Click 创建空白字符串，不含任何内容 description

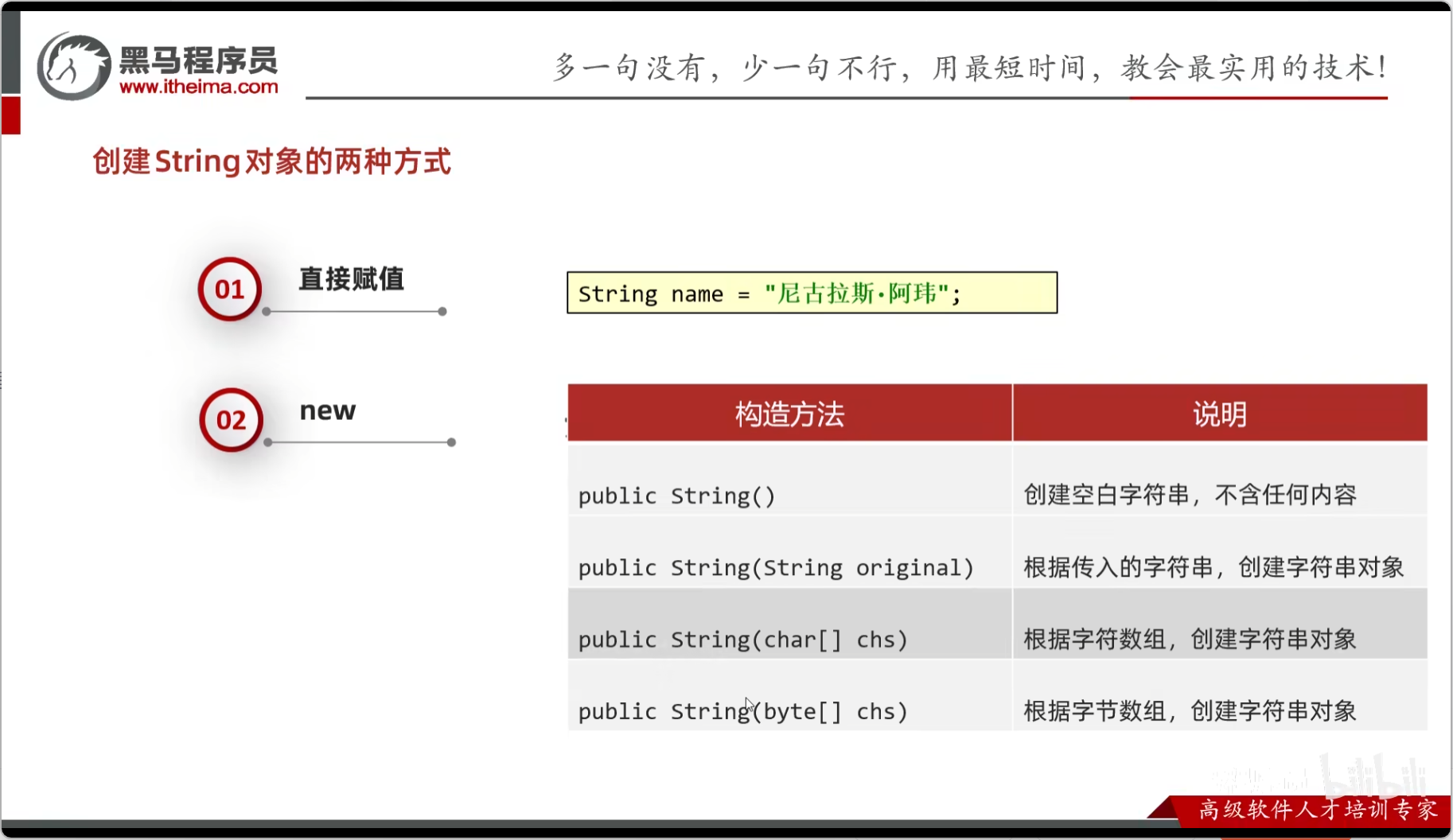[x=1190, y=495]
